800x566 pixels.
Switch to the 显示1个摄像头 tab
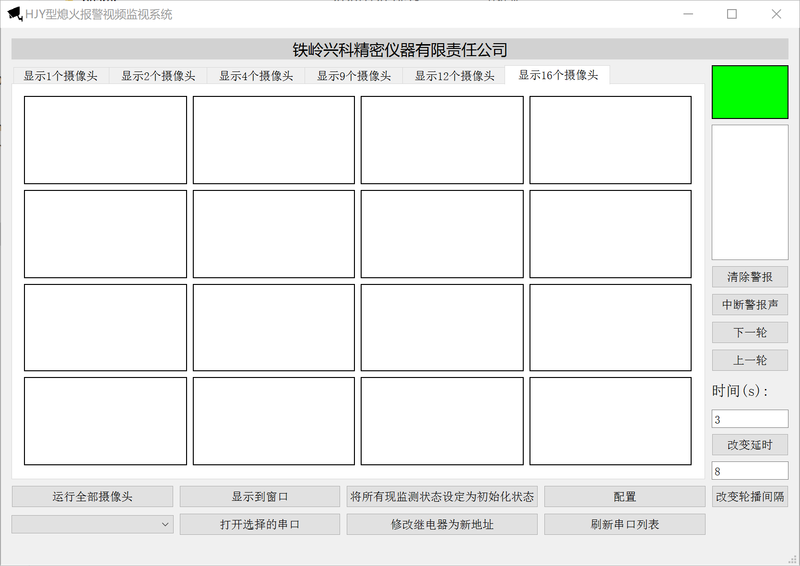[60, 76]
